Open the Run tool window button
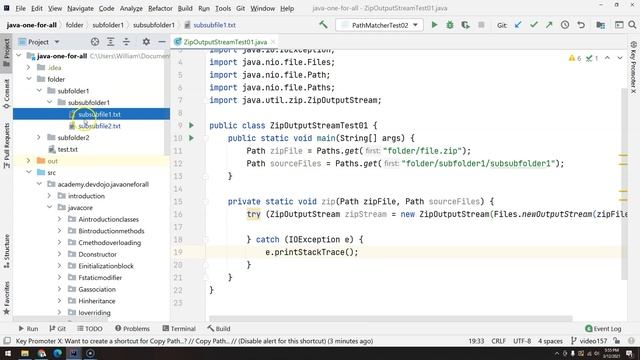The image size is (640, 360). coord(28,329)
